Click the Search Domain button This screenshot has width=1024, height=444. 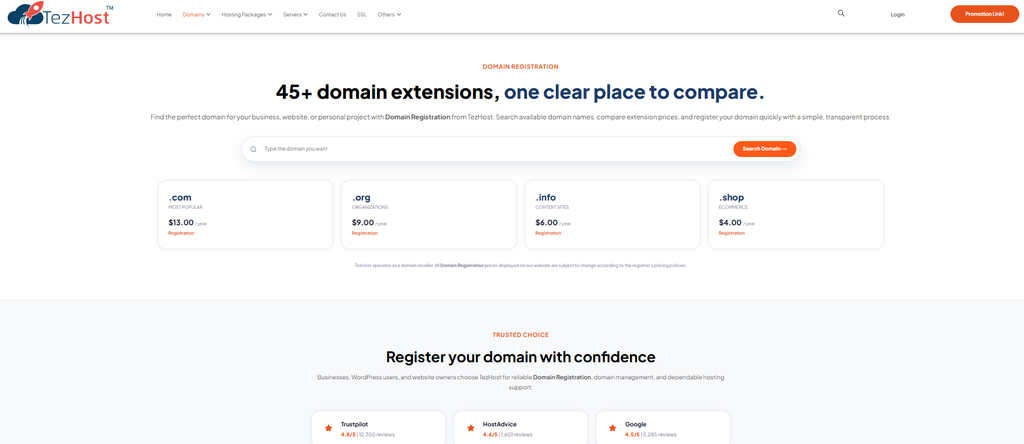[x=765, y=149]
